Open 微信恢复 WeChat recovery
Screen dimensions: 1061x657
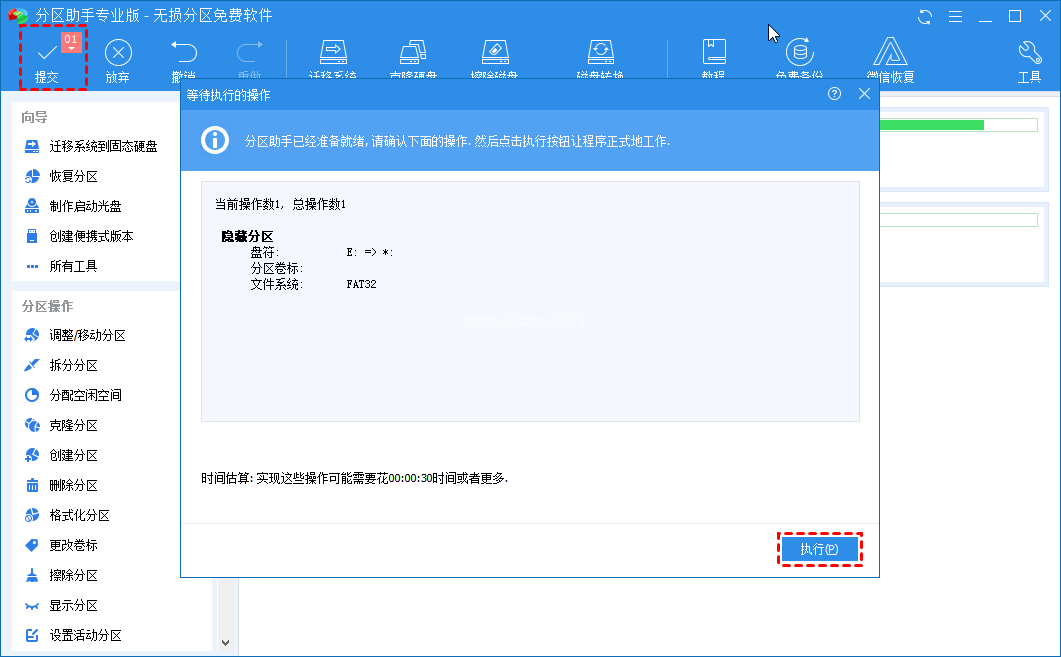point(890,53)
